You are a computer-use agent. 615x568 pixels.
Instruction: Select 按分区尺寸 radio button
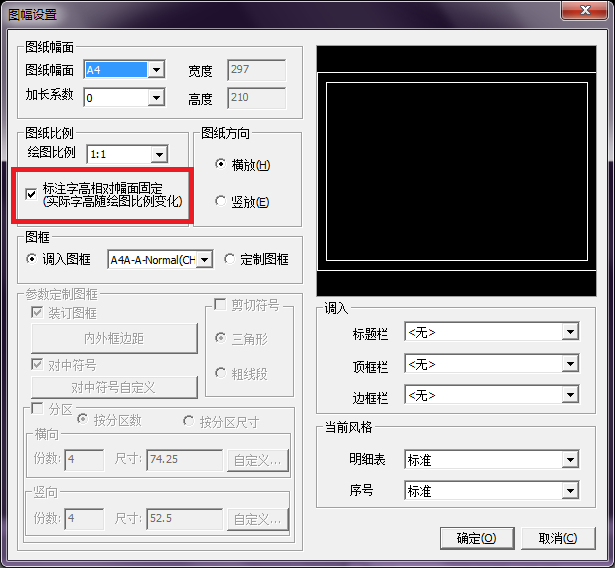tap(189, 421)
